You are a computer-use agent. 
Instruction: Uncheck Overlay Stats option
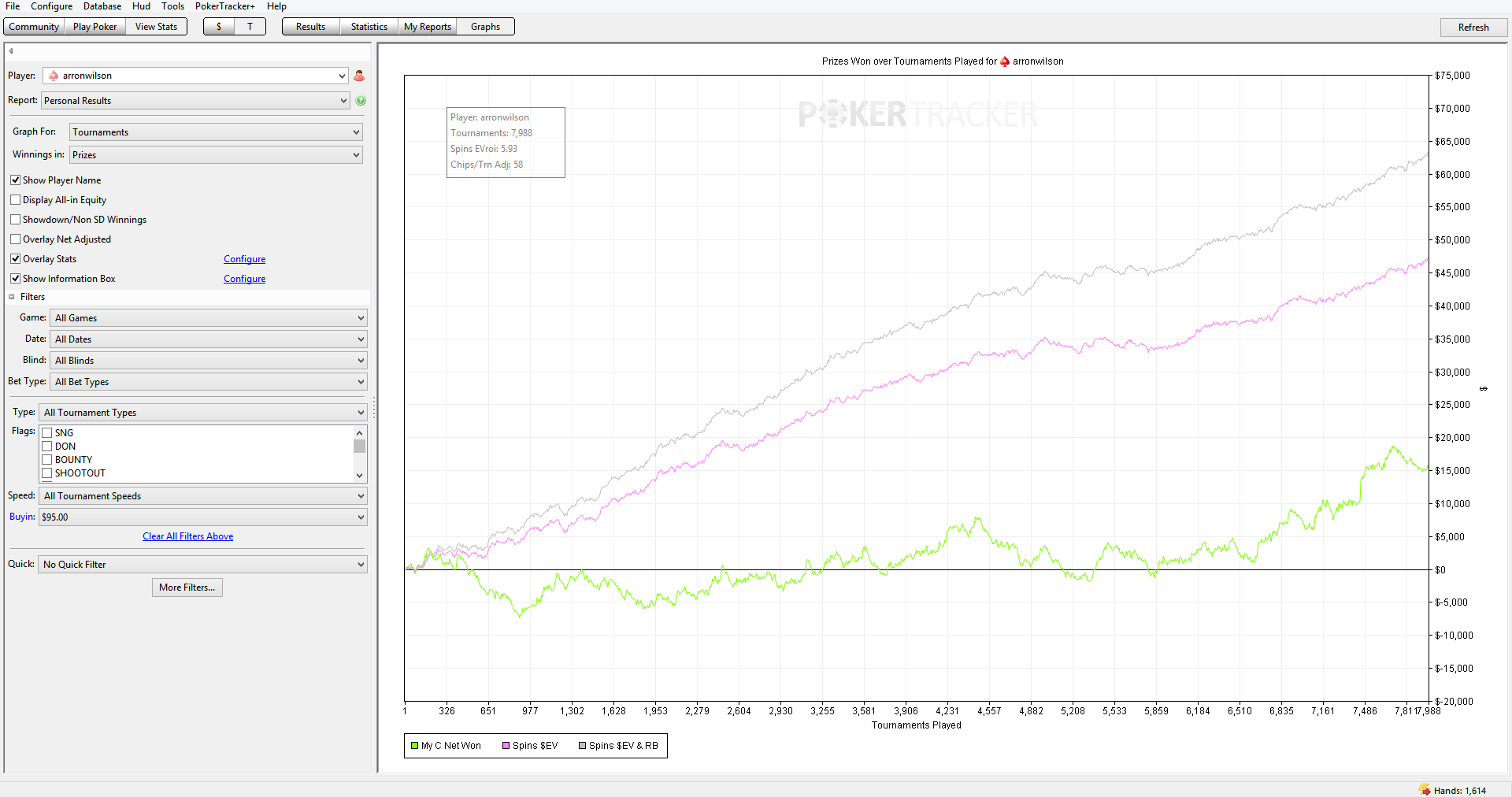pyautogui.click(x=15, y=259)
